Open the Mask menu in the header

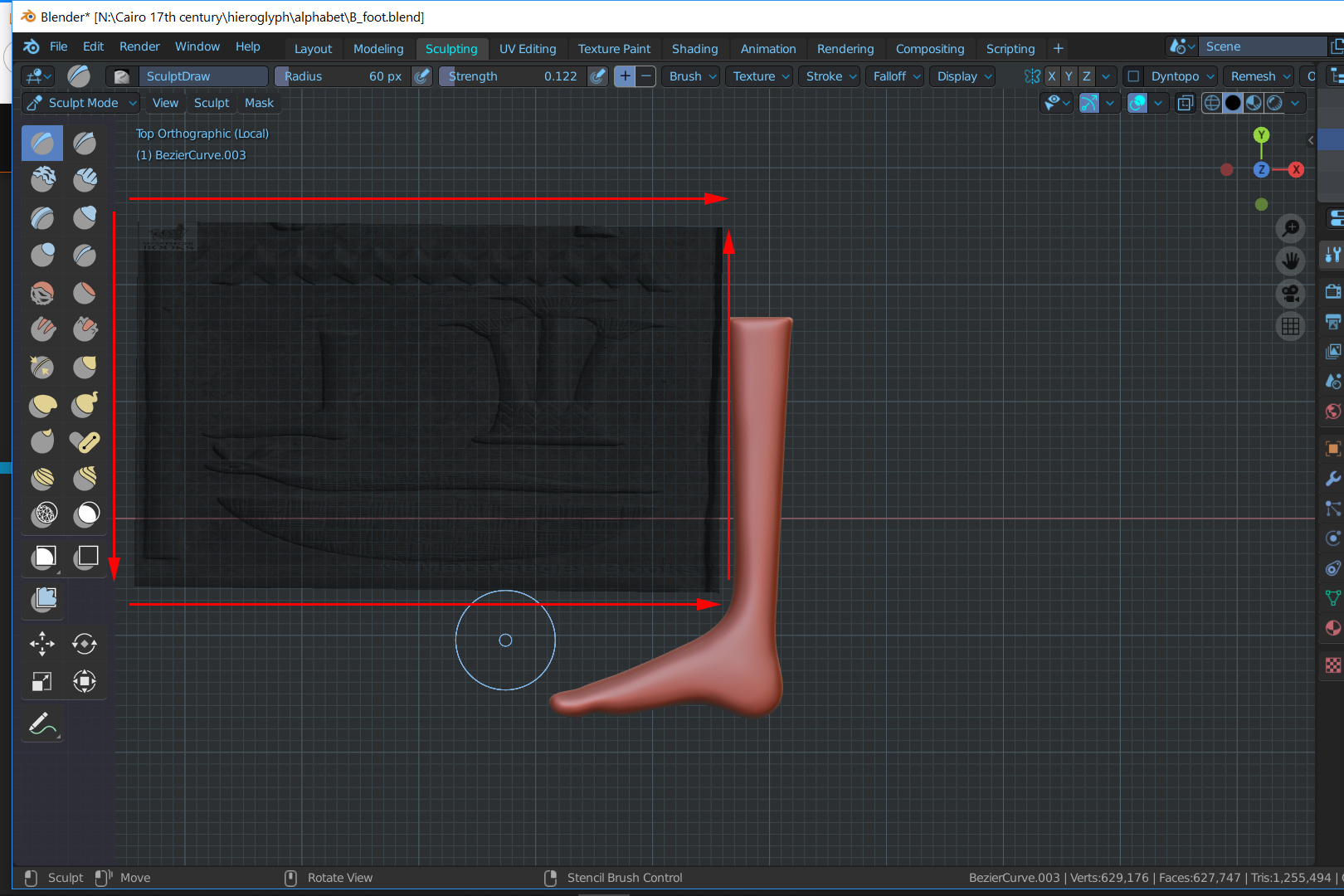coord(259,103)
